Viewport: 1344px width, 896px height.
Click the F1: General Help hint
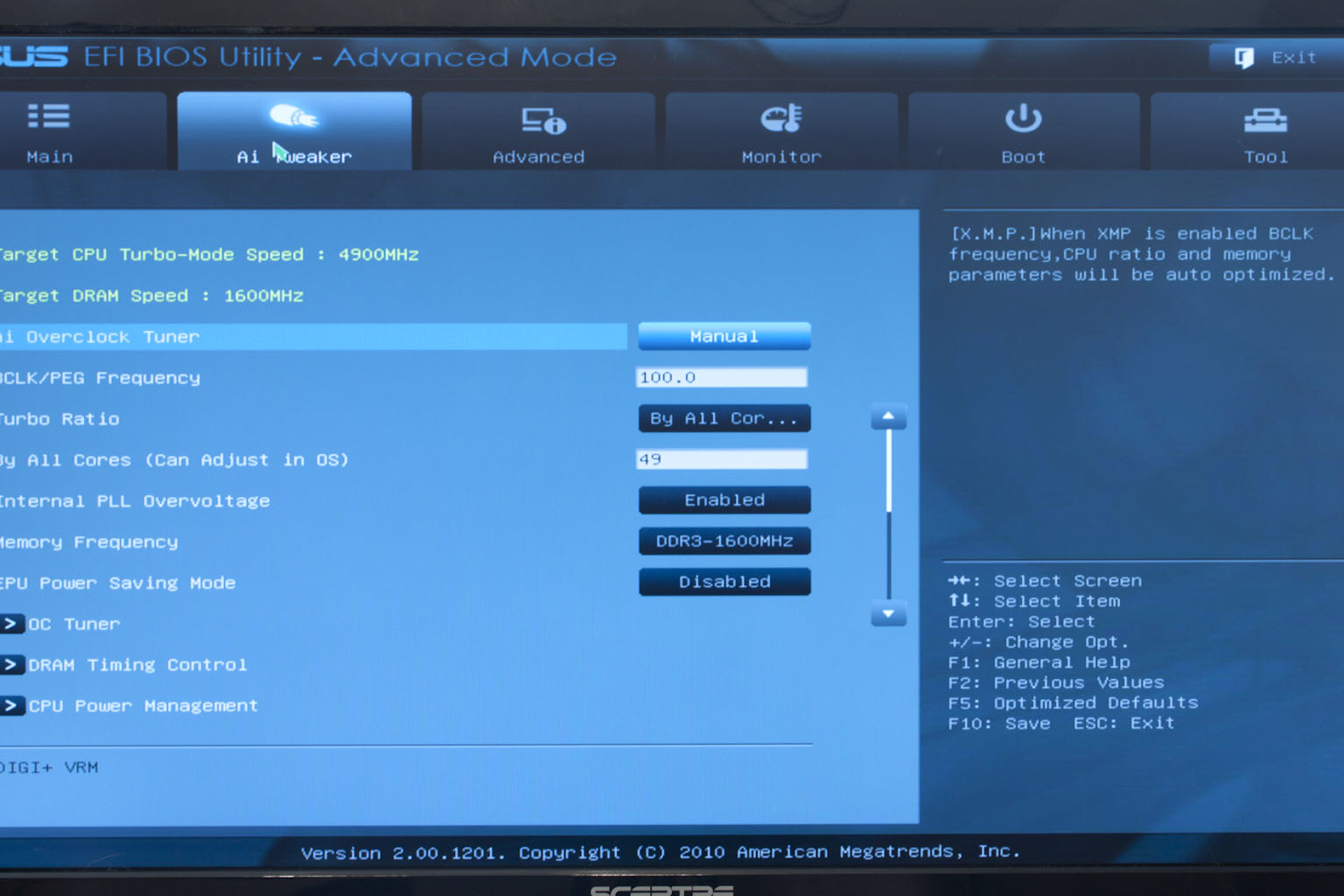[x=1039, y=662]
